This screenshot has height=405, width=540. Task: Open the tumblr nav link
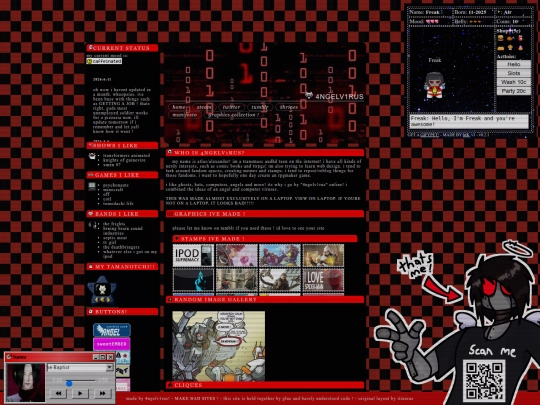tap(260, 107)
